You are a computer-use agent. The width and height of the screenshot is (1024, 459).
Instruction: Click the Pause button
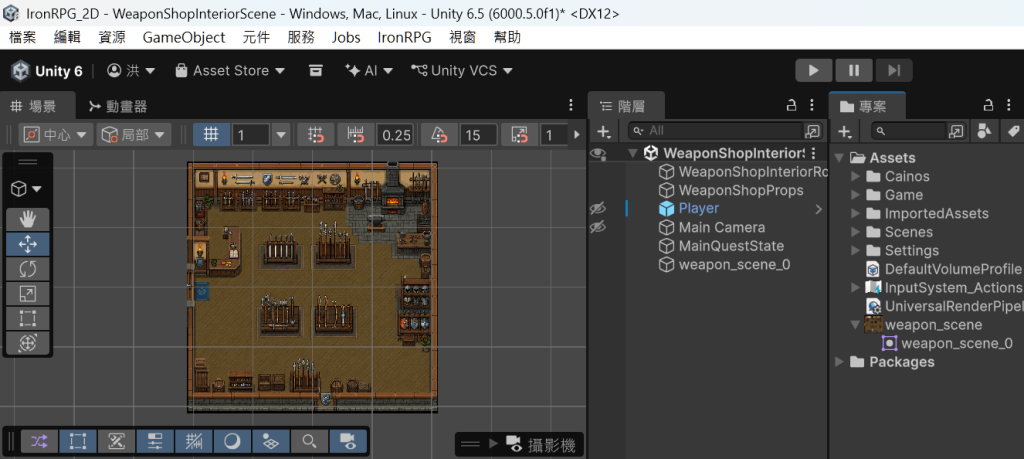pos(854,71)
